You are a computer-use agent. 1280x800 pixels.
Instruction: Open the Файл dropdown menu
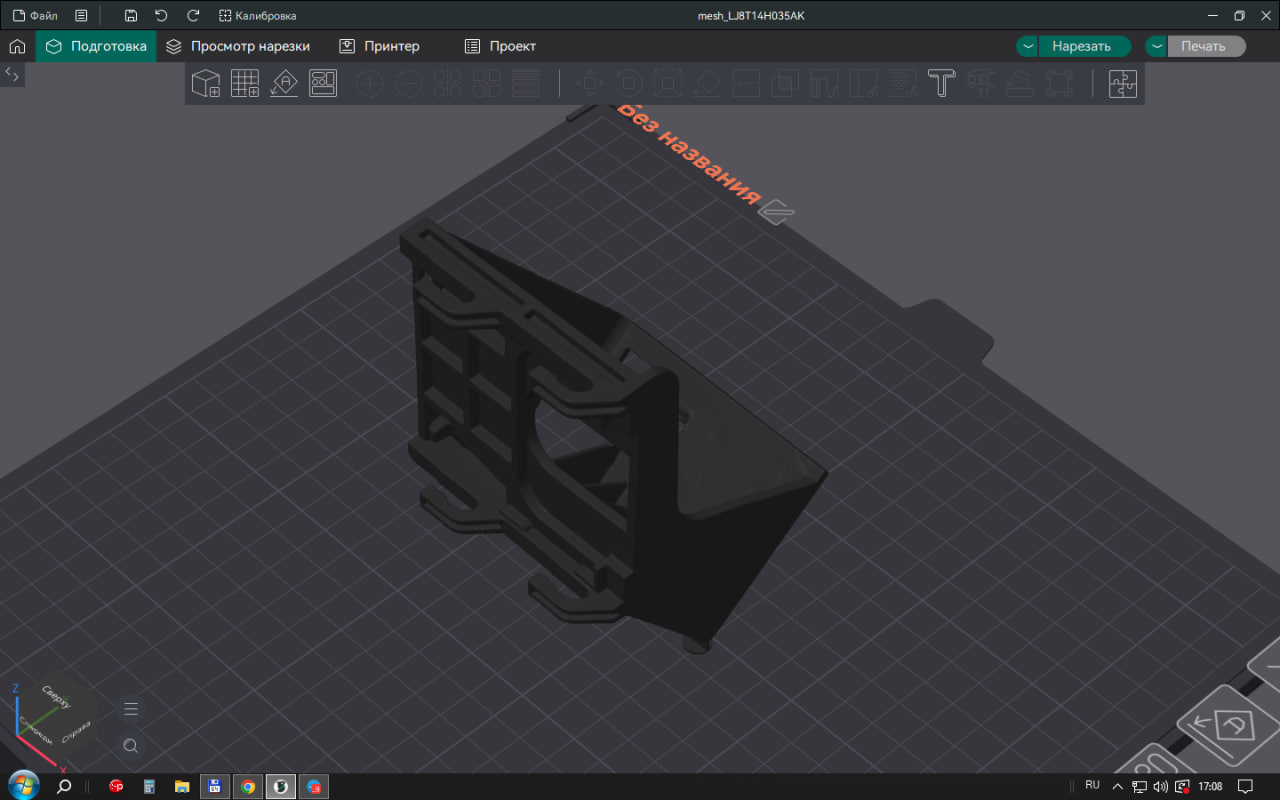[x=35, y=16]
